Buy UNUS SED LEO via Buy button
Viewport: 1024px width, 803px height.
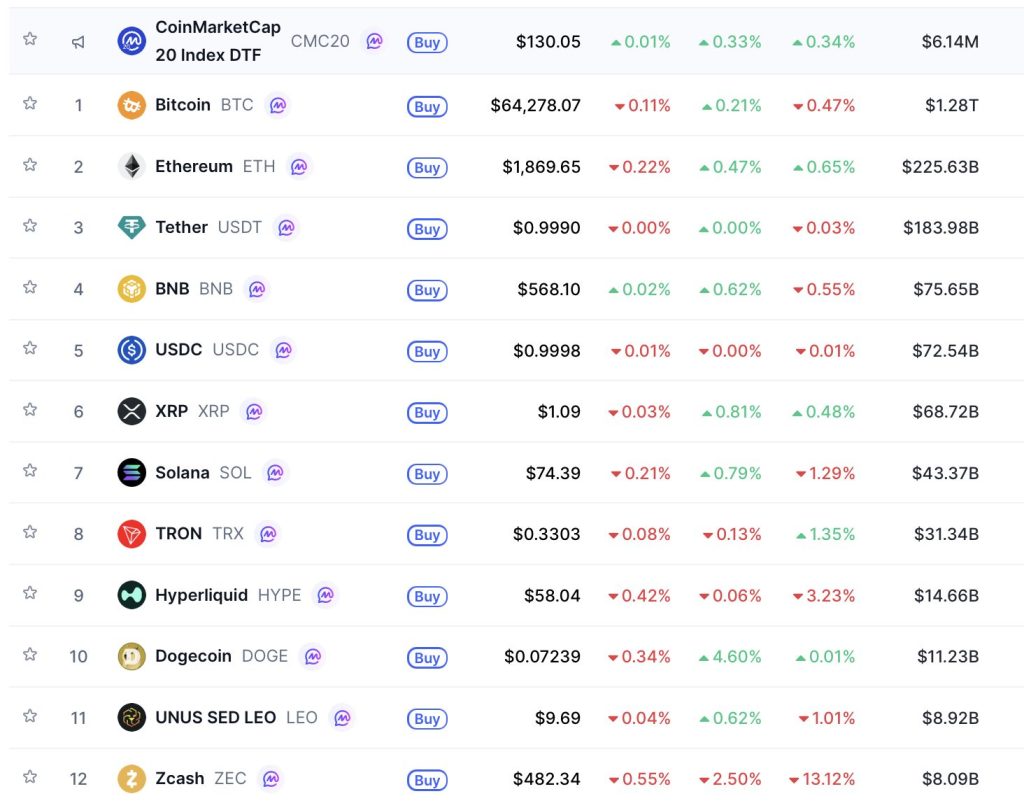point(427,719)
